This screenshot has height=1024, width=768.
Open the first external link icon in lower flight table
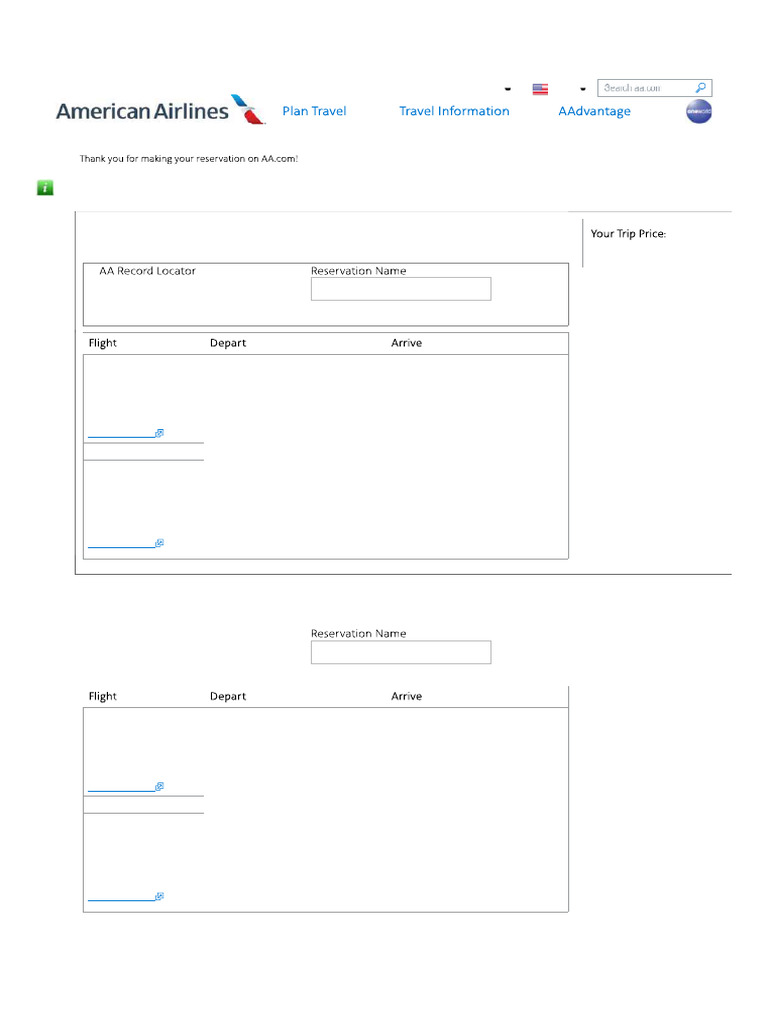159,786
